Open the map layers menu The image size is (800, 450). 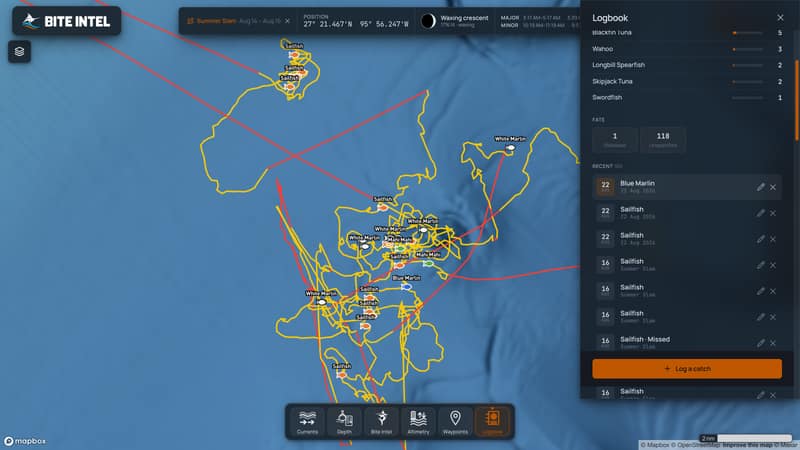tap(19, 52)
